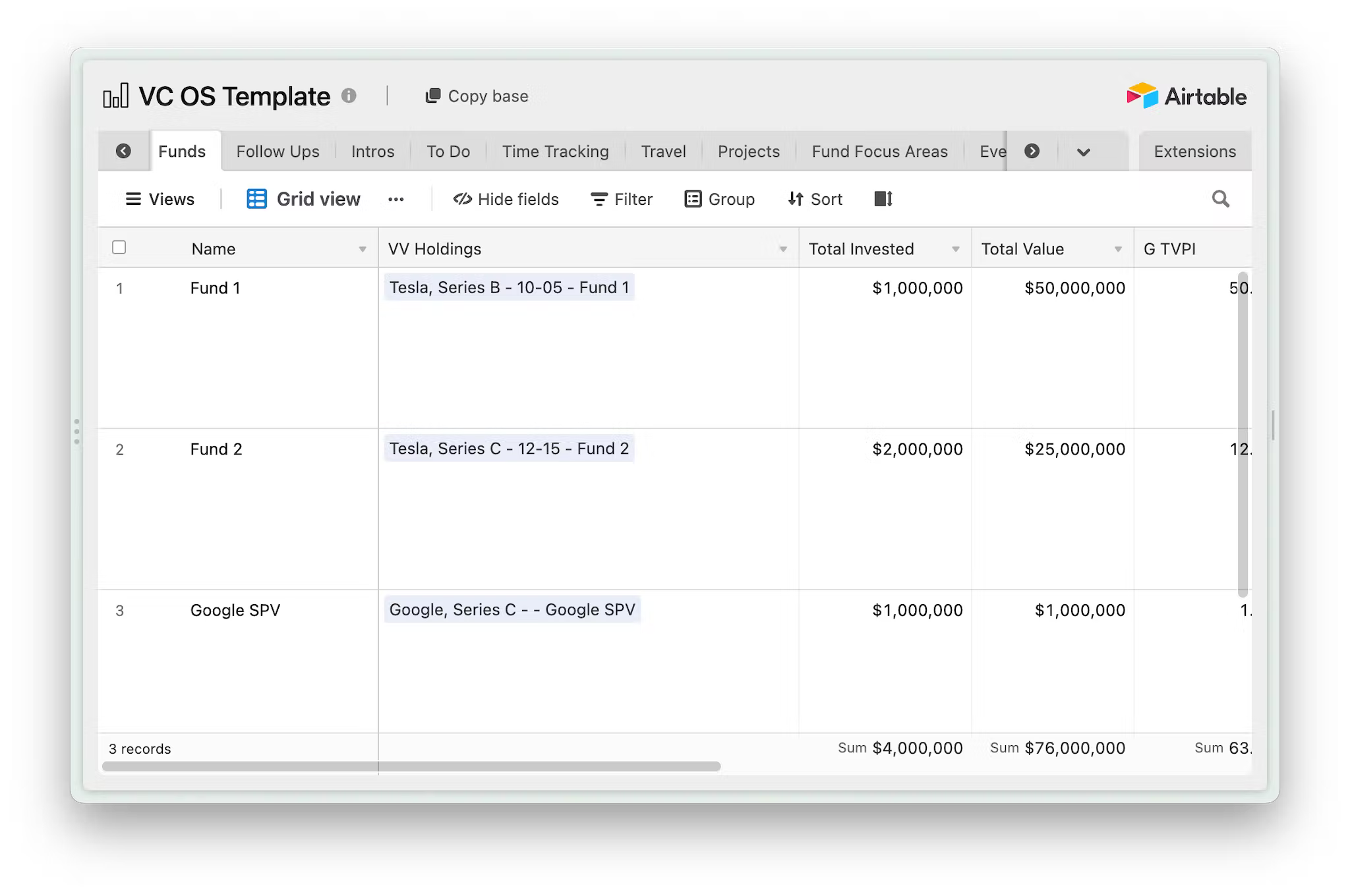
Task: Expand the all-tables chevron dropdown
Action: point(1083,152)
